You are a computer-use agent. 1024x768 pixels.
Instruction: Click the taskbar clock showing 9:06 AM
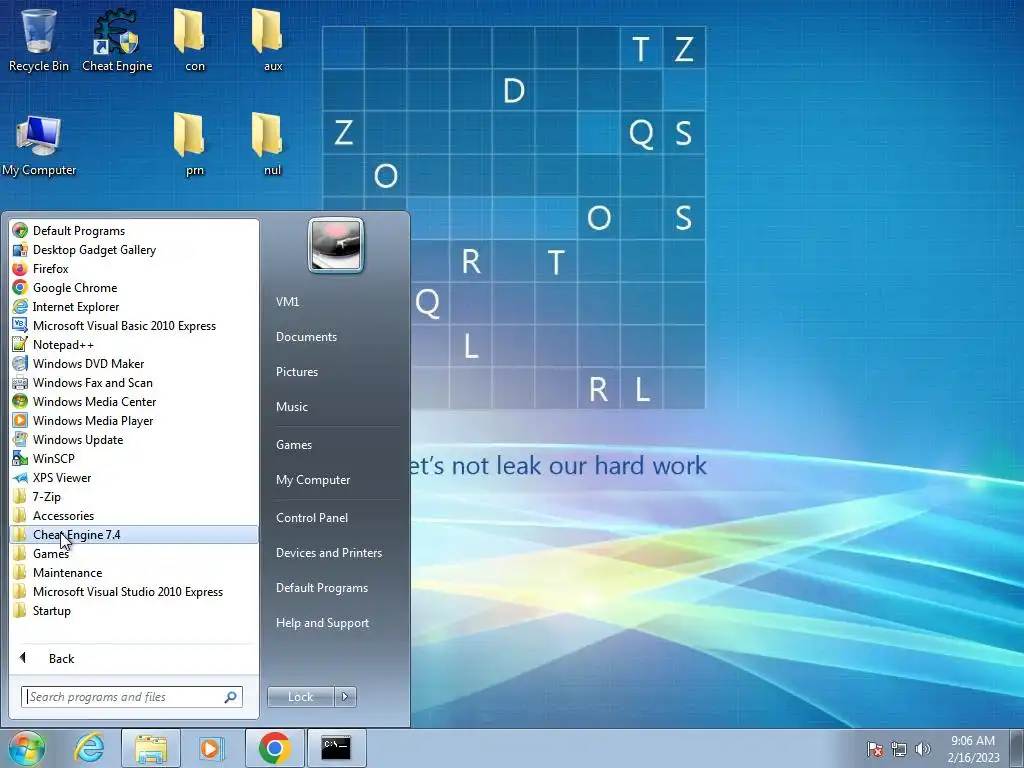coord(973,749)
